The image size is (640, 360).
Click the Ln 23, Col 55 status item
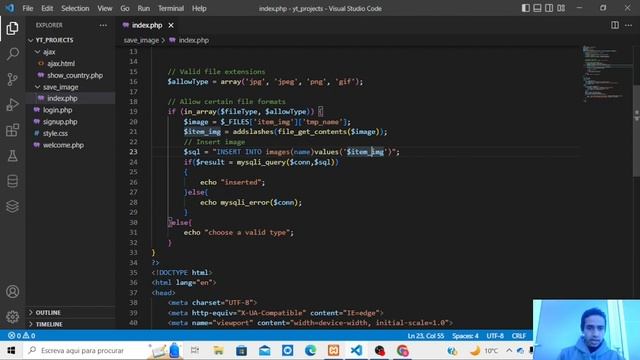click(x=426, y=336)
